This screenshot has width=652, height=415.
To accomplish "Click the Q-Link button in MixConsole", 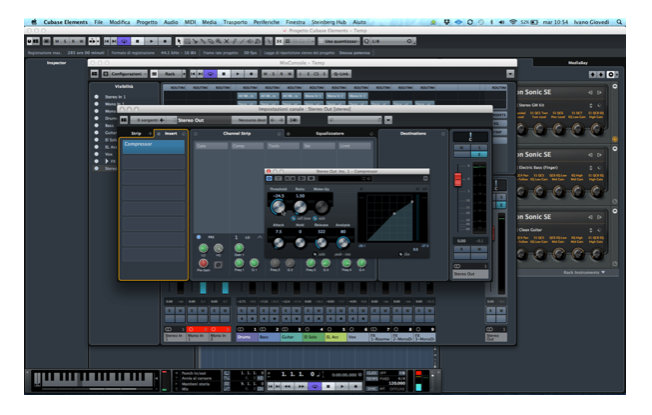I will [x=341, y=74].
